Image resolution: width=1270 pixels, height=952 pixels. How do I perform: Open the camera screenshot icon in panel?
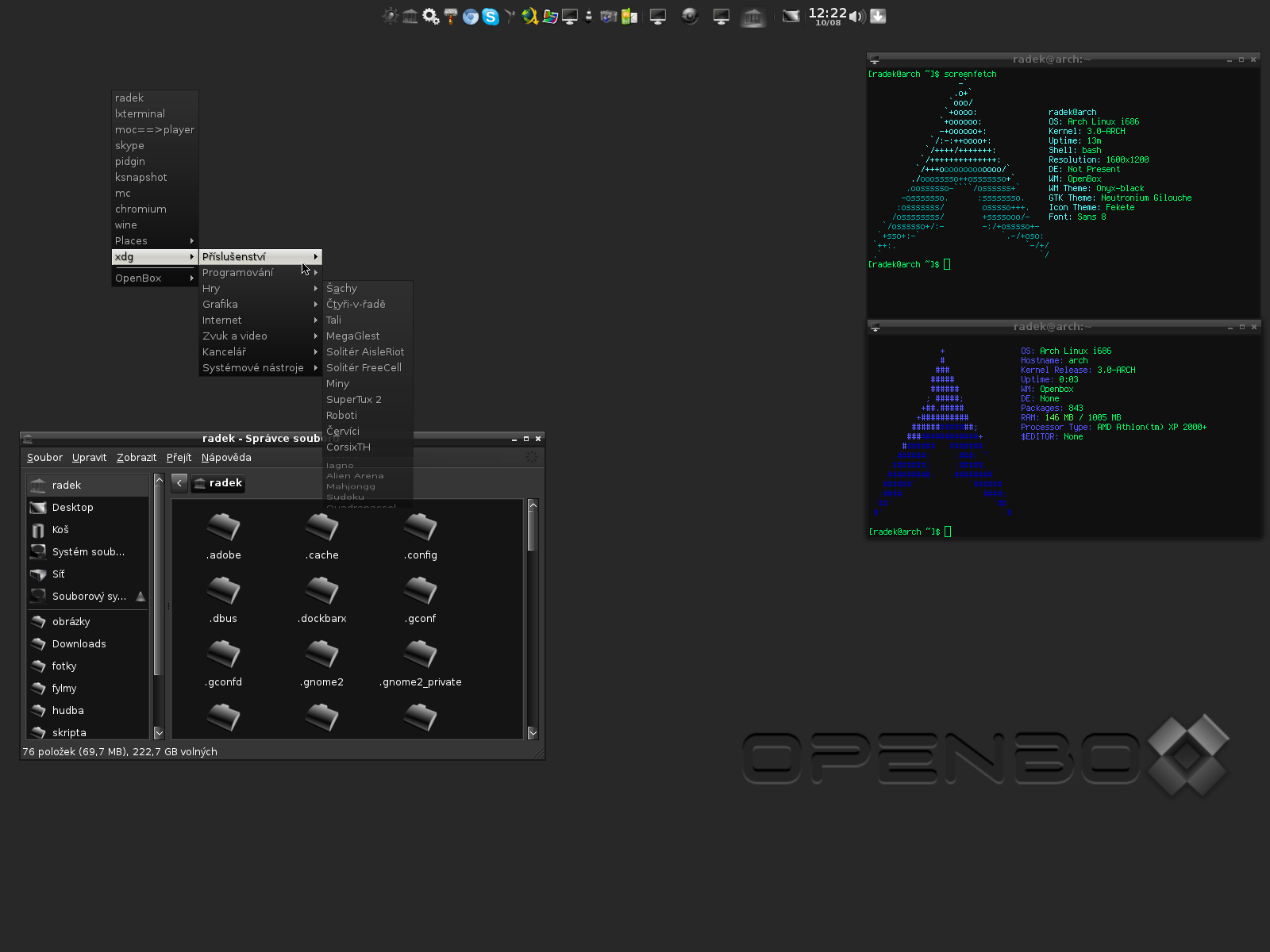pyautogui.click(x=609, y=16)
